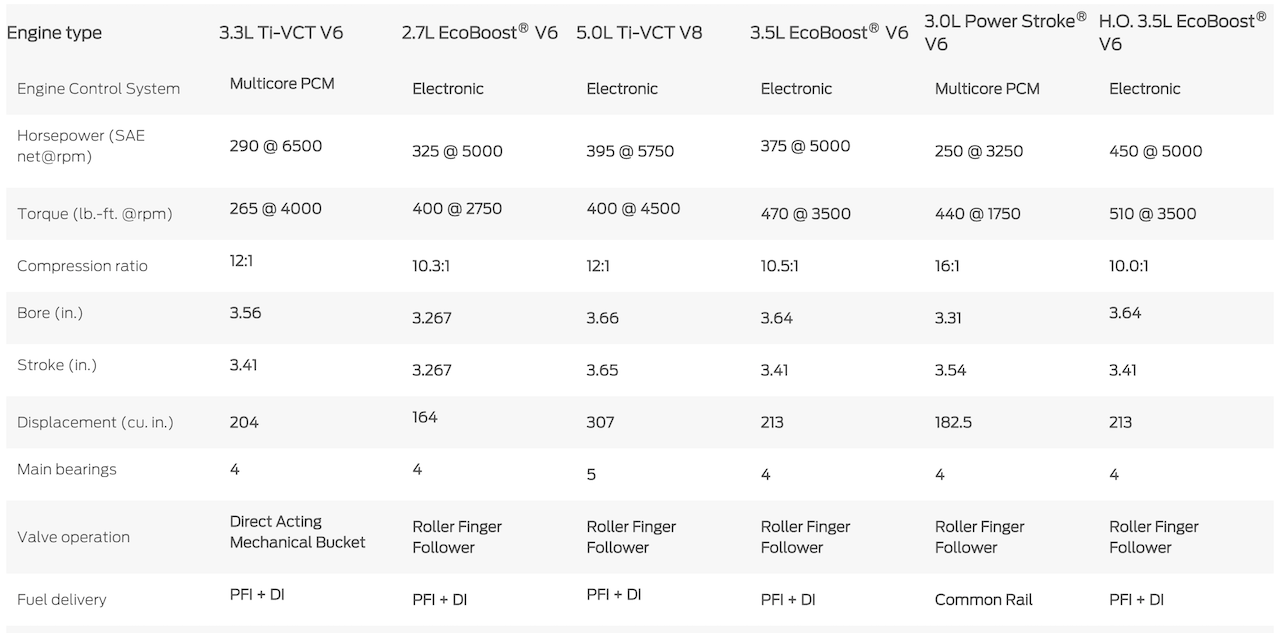The image size is (1280, 633).
Task: Click the 3.0L Power Stroke V6 header
Action: [1005, 31]
